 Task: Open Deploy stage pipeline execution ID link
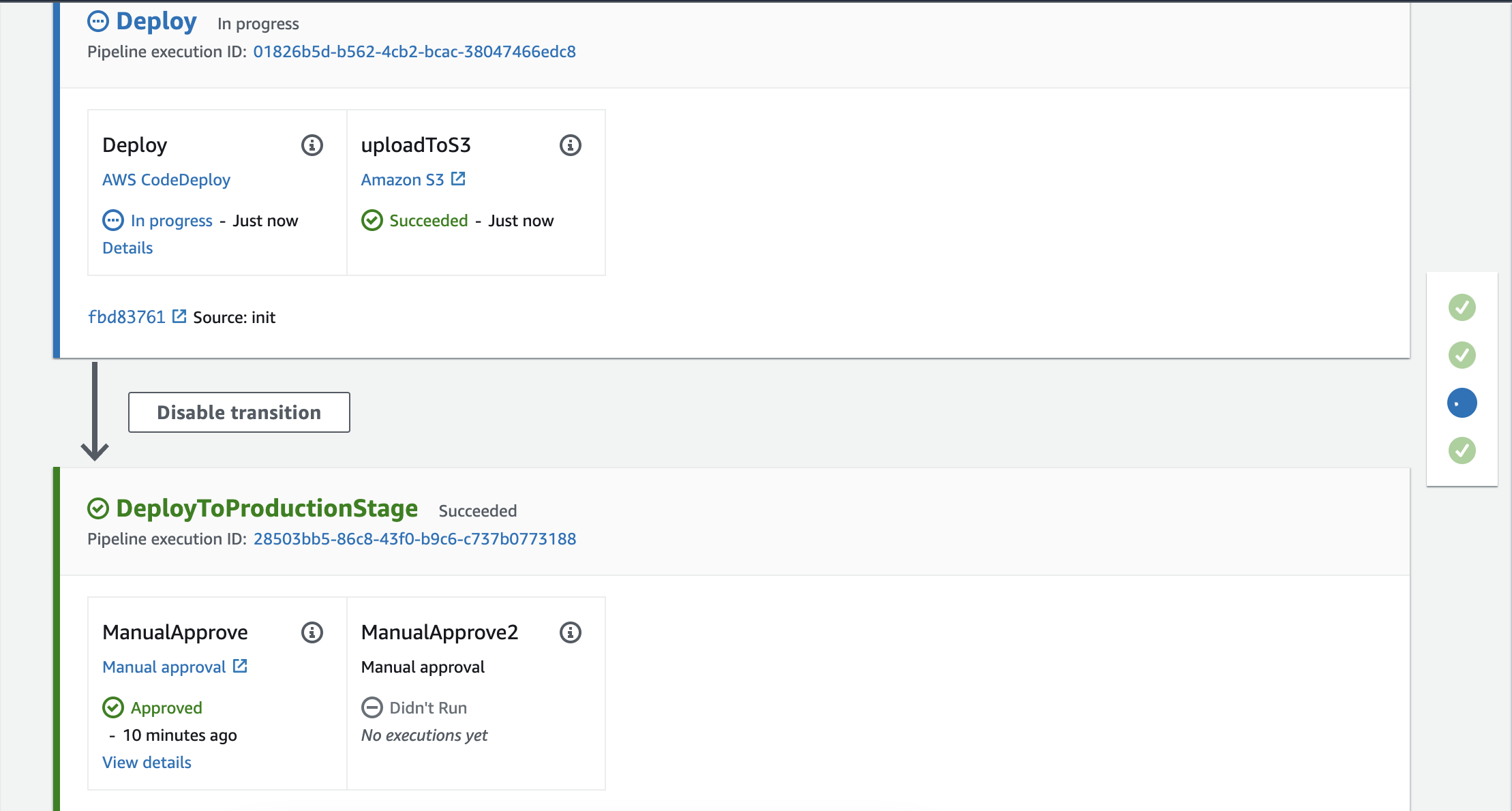(x=414, y=52)
